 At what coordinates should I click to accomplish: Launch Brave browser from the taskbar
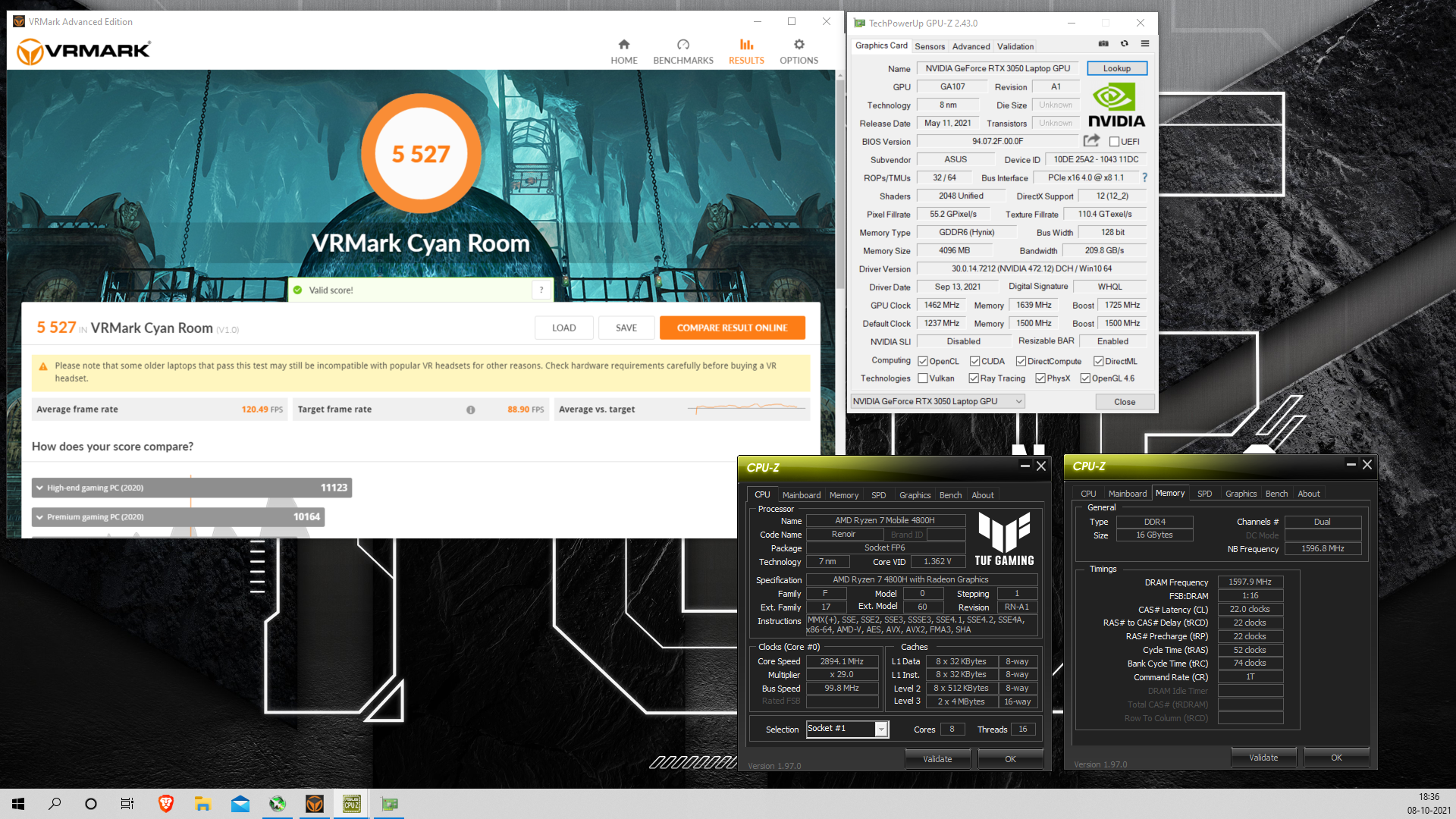point(165,804)
